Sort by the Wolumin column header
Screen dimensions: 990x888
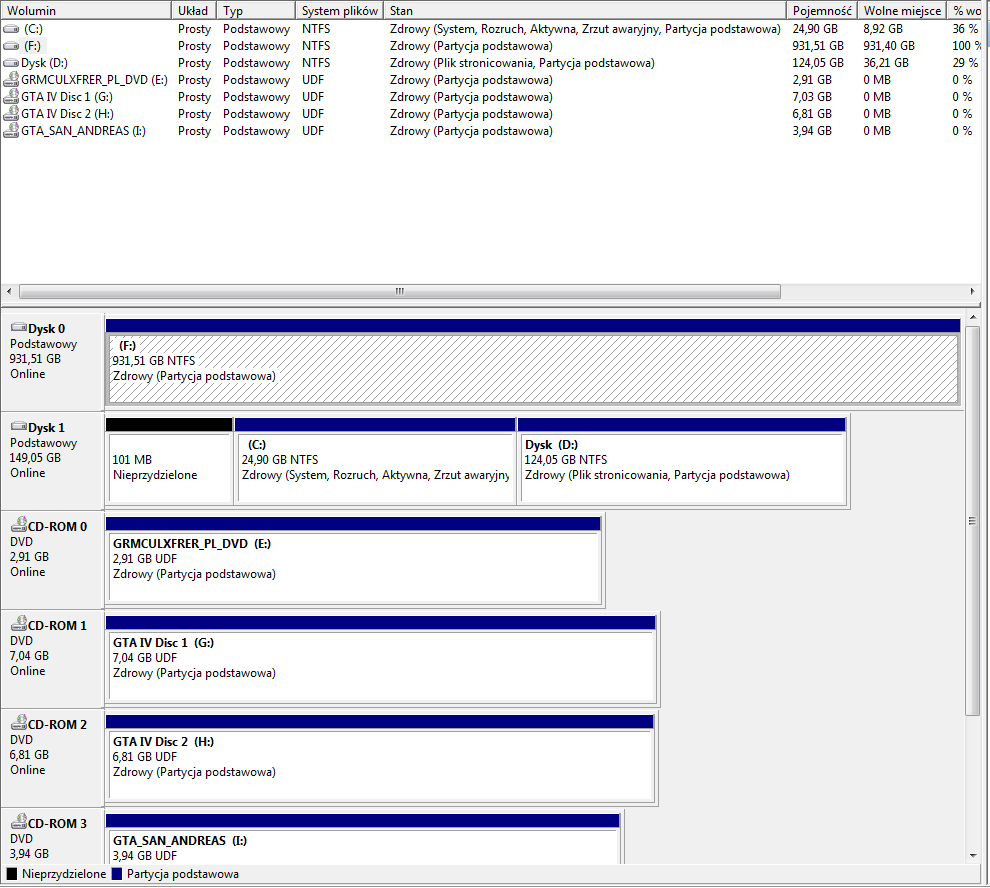(86, 11)
